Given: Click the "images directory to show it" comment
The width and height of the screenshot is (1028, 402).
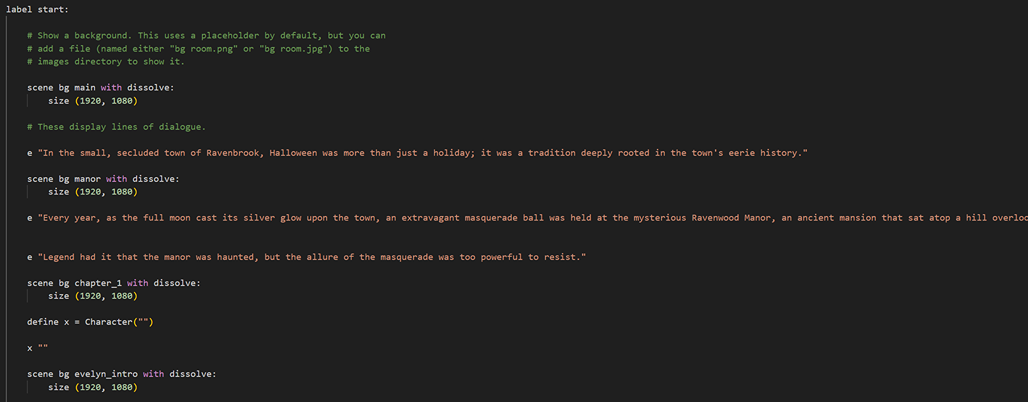Looking at the screenshot, I should [x=110, y=61].
